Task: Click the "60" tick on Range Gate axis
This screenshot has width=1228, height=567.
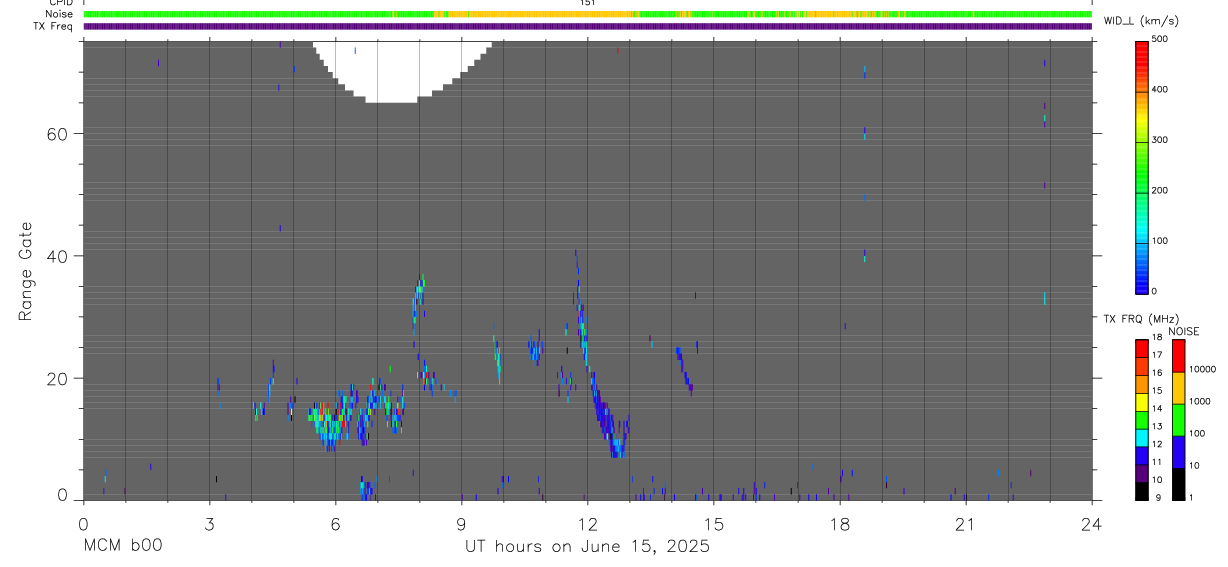Action: point(57,134)
